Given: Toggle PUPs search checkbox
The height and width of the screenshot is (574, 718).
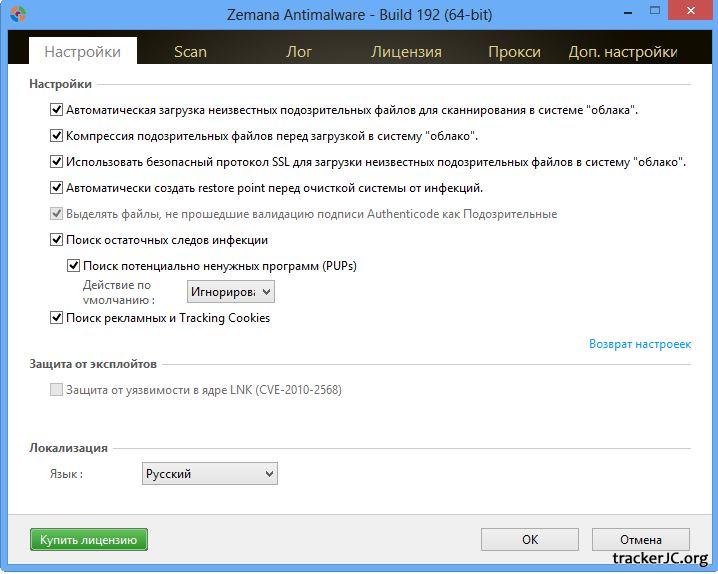Looking at the screenshot, I should [74, 266].
